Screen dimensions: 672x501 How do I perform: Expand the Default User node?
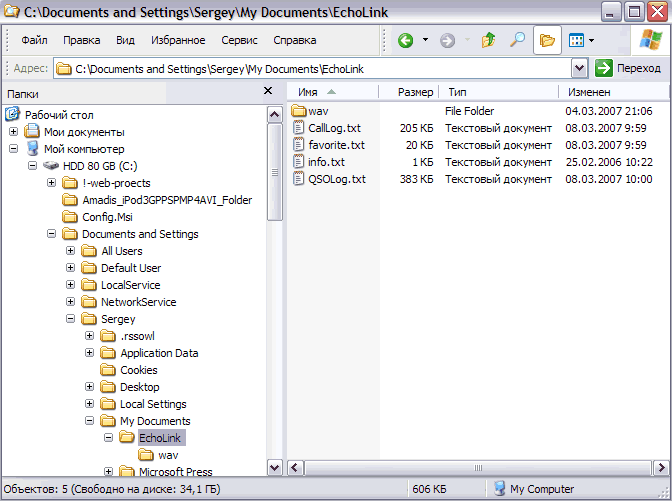(x=70, y=268)
